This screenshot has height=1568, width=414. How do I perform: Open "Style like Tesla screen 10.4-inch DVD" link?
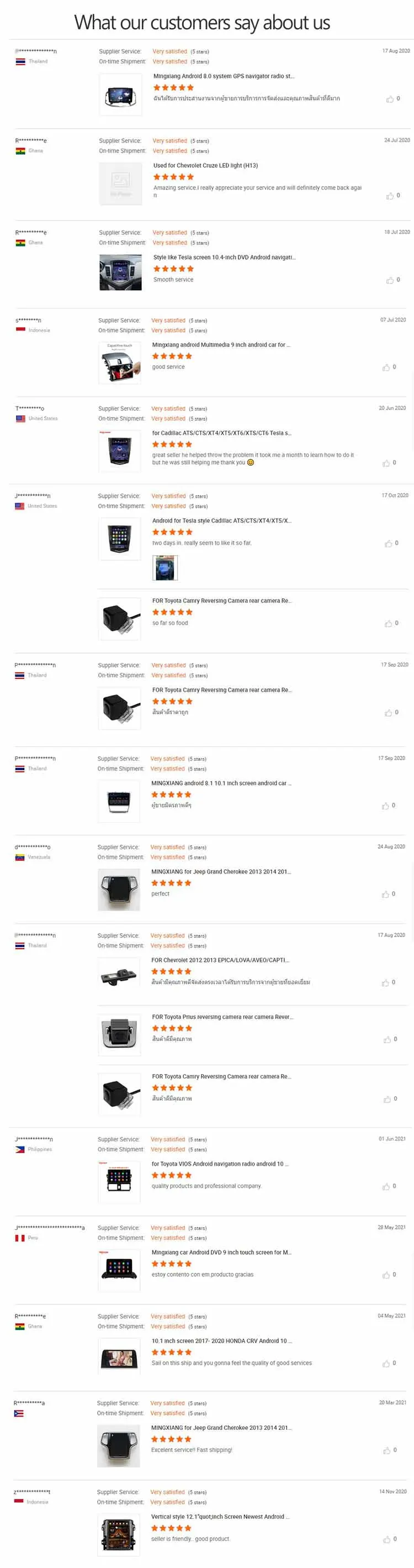coord(224,257)
